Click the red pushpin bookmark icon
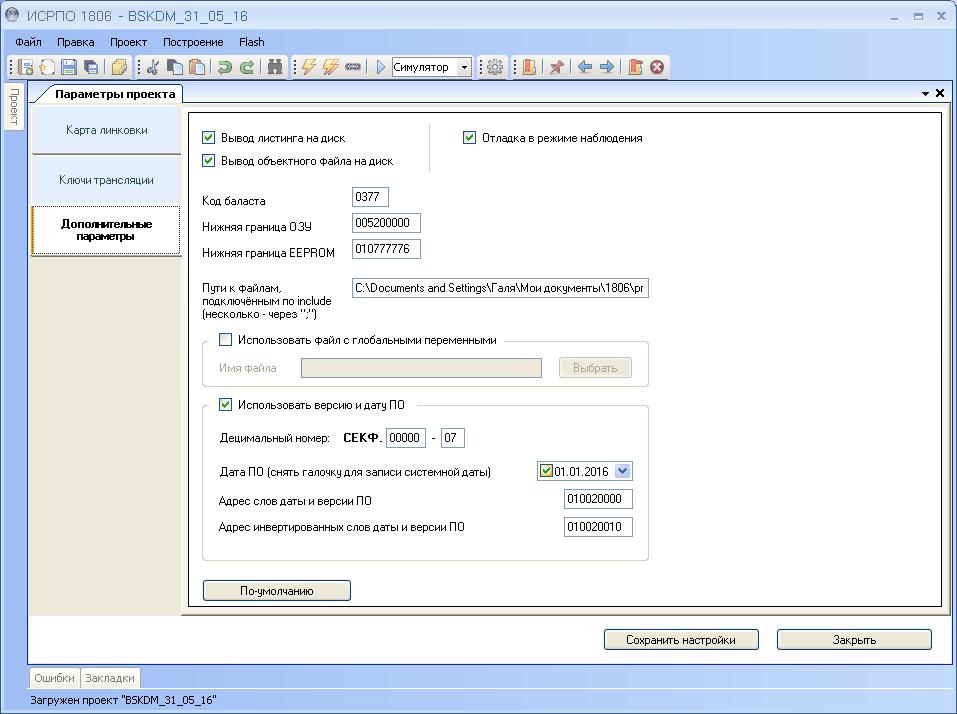Viewport: 957px width, 714px height. [x=557, y=67]
